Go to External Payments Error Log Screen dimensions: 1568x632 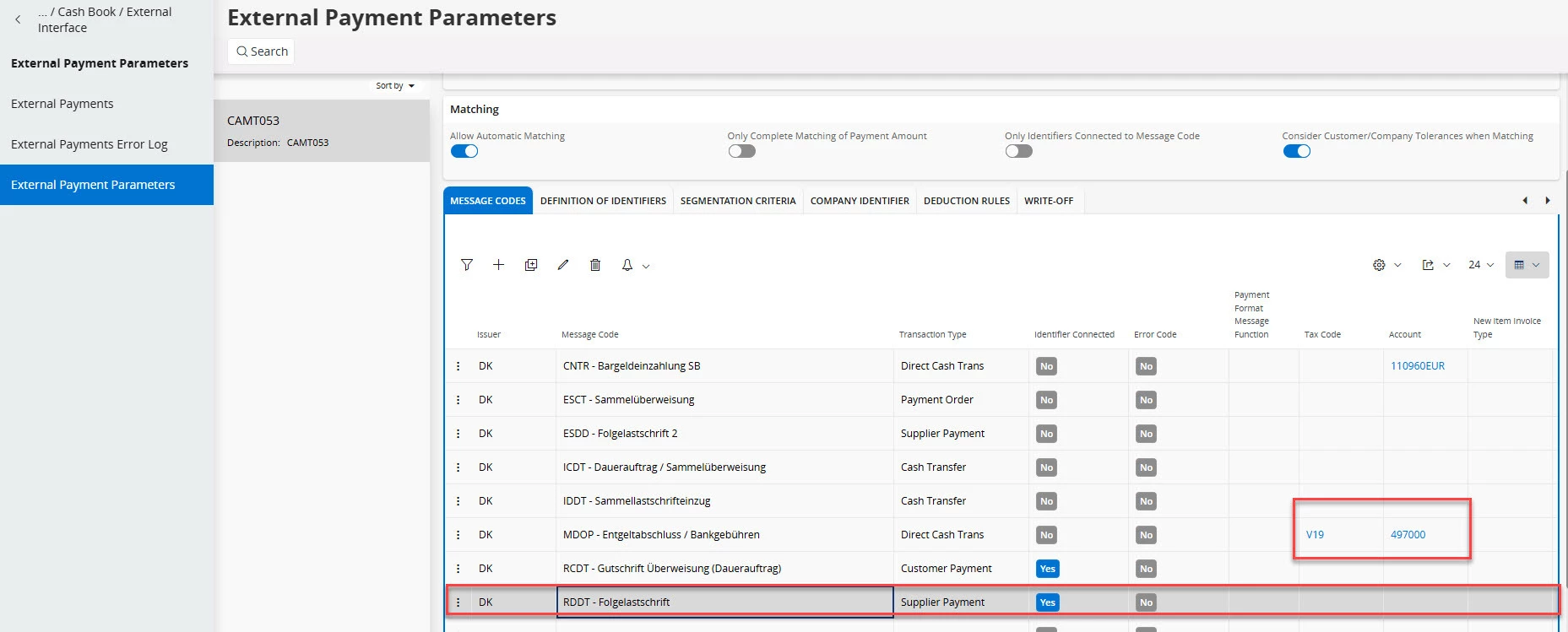(x=90, y=144)
